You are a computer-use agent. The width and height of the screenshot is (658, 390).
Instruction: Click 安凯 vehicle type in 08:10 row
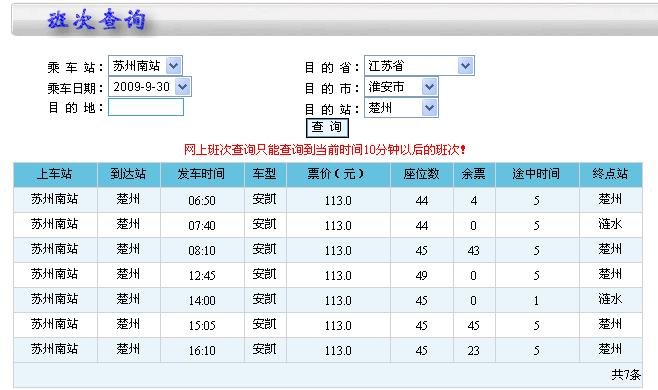[265, 249]
